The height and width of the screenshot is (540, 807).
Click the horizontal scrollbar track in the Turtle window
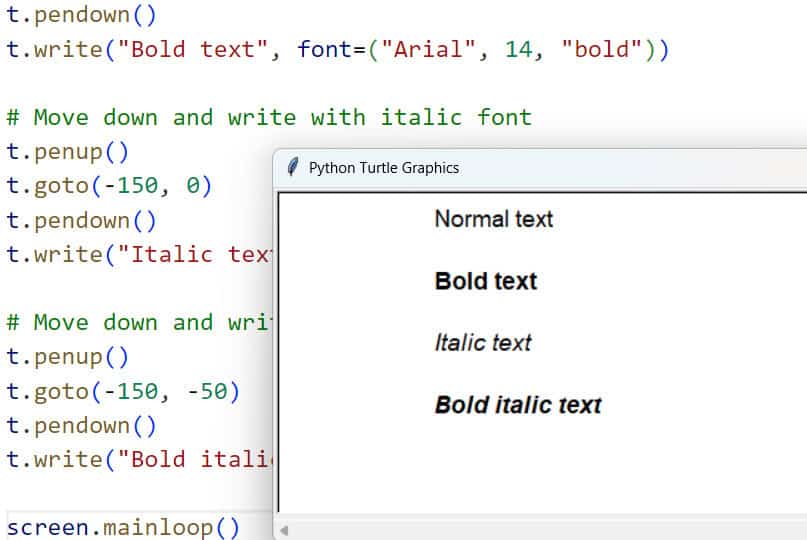[540, 530]
